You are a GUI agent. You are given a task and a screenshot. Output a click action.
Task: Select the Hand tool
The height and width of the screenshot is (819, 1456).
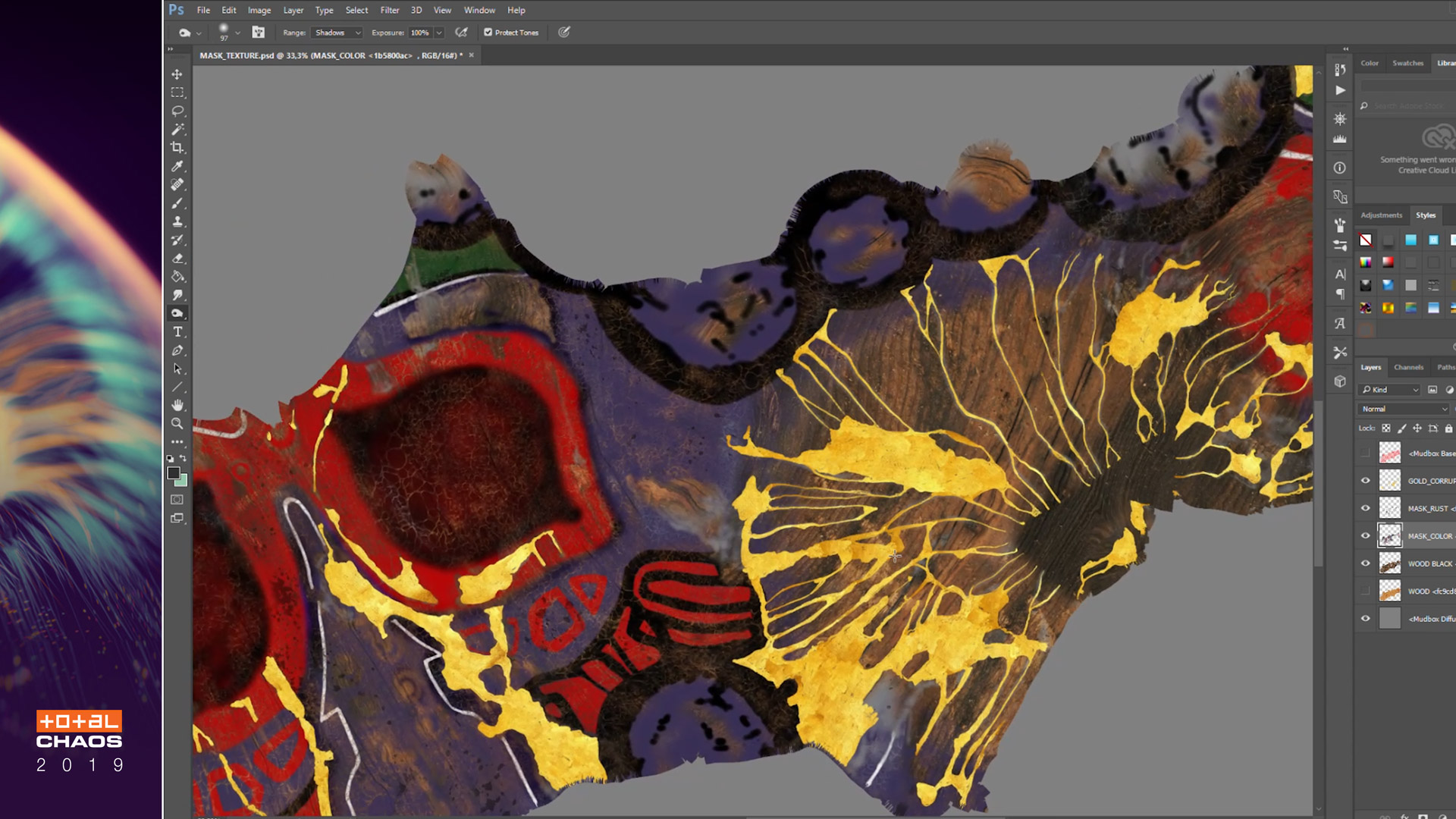[177, 406]
